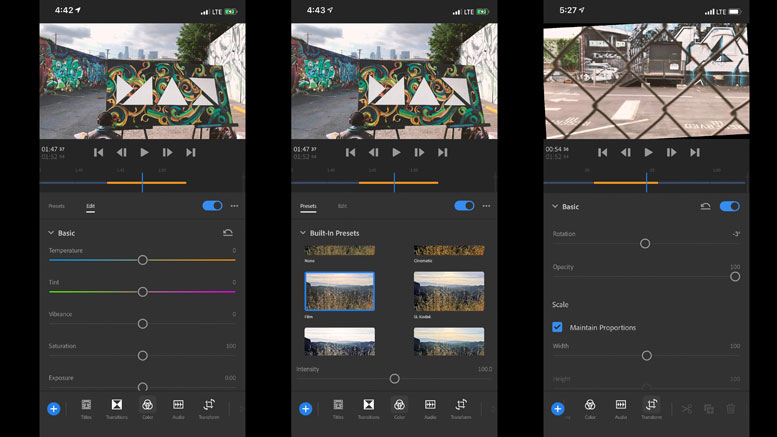The height and width of the screenshot is (437, 777).
Task: Click the scissors split icon on right phone
Action: 686,409
